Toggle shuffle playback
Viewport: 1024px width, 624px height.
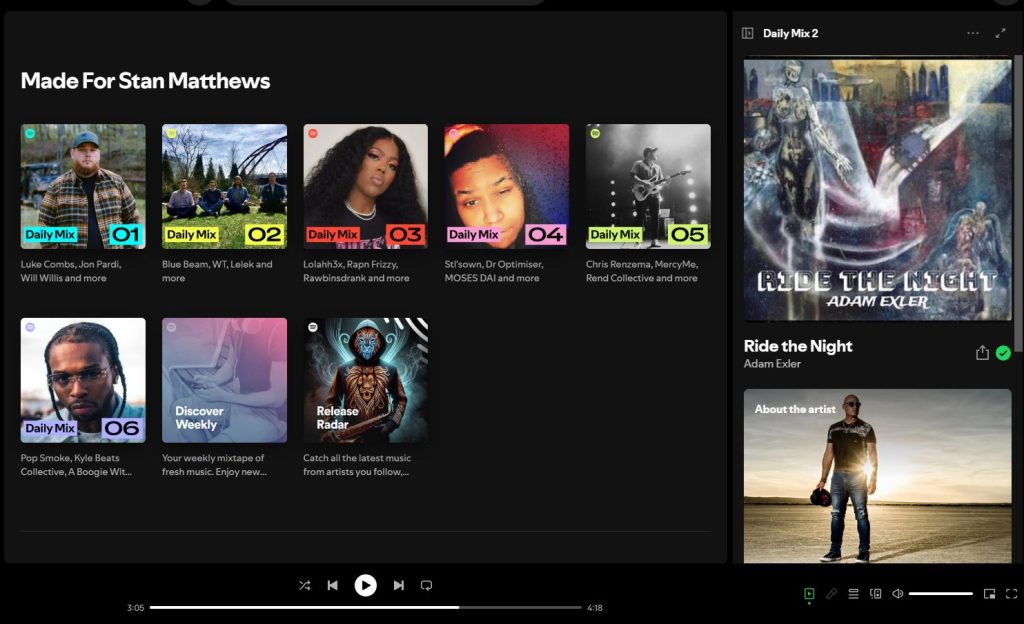tap(304, 585)
